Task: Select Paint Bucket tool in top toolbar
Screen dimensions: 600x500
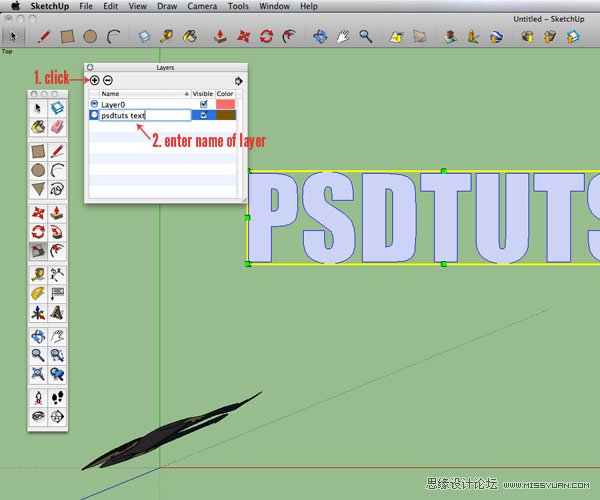Action: 190,37
